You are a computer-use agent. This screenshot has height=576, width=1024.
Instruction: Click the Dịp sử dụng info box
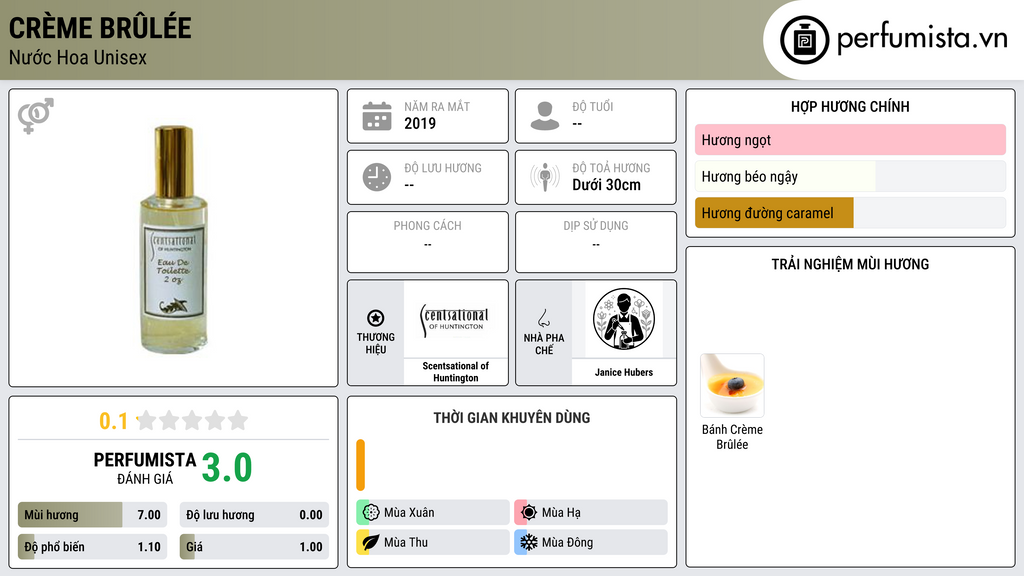[x=596, y=242]
